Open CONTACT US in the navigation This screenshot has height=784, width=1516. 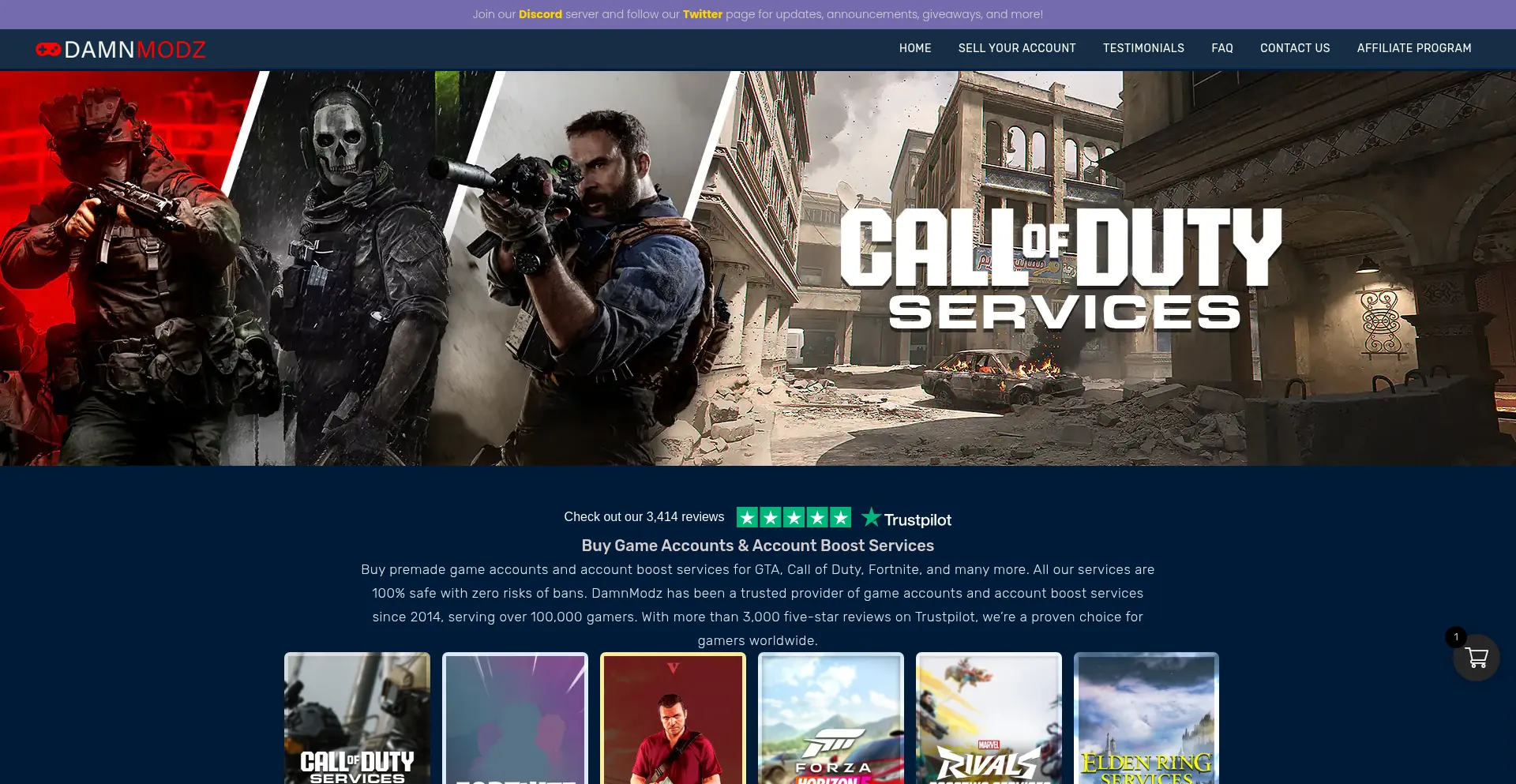[x=1295, y=48]
